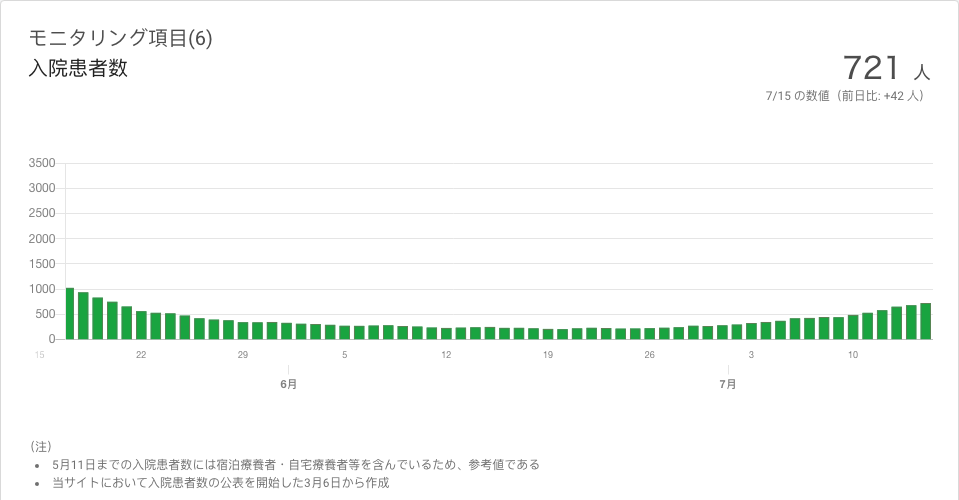Click the 3 x-axis date label
Screen dimensions: 959x500
(751, 355)
